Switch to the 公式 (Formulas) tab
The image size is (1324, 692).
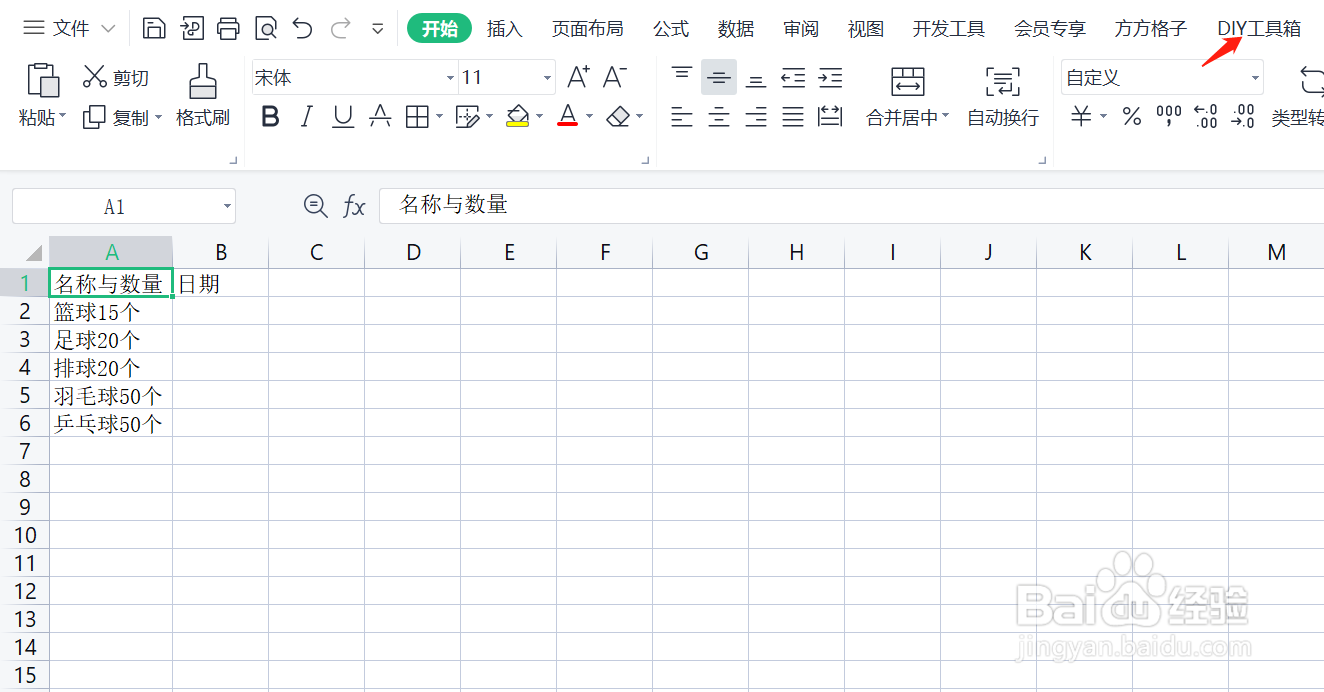[x=671, y=29]
